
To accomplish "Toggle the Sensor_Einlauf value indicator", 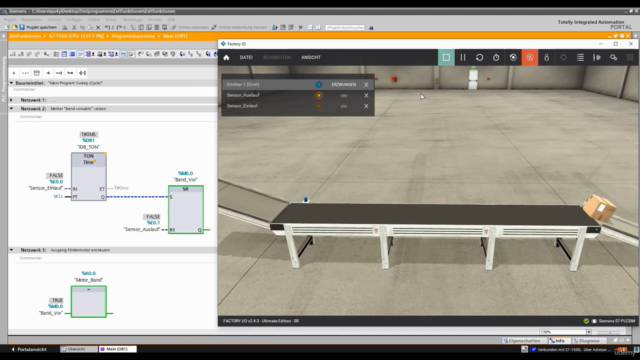I will [x=319, y=106].
